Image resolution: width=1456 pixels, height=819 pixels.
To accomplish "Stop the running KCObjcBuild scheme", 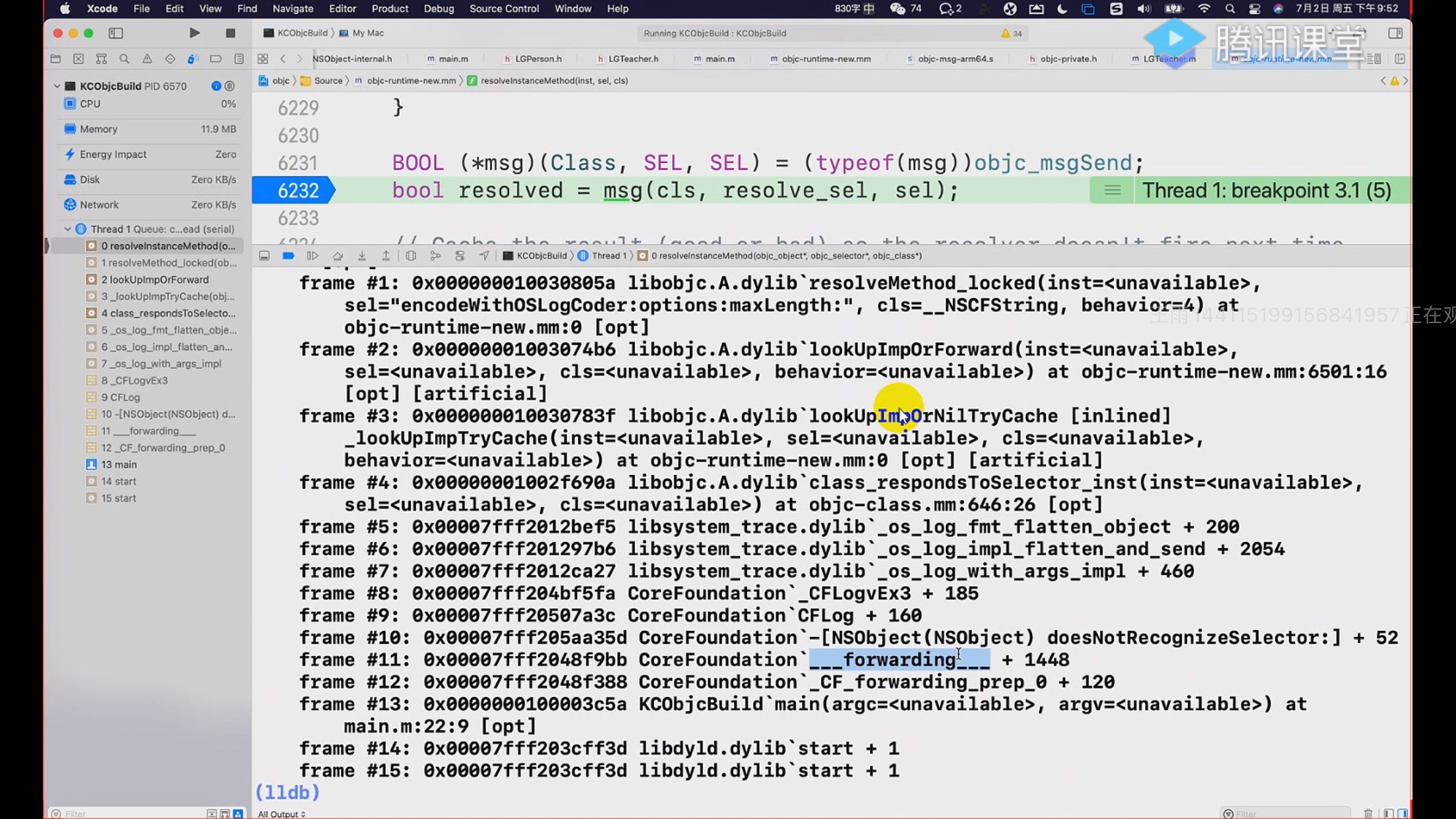I will coord(230,33).
